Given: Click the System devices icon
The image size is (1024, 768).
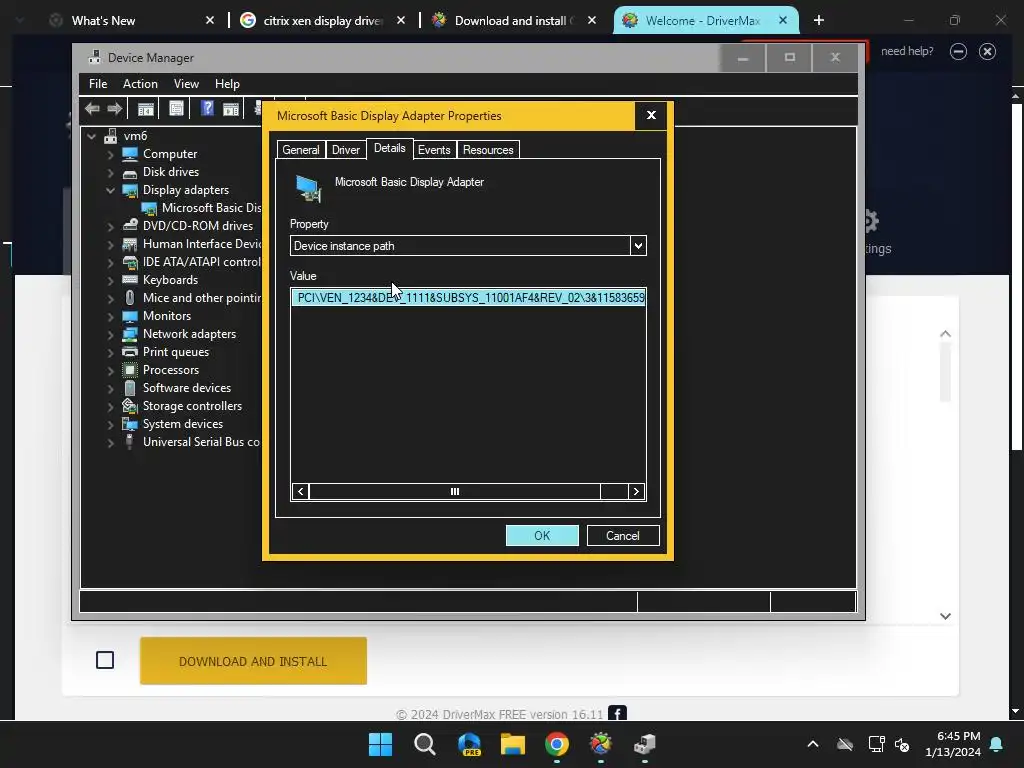Looking at the screenshot, I should click(x=130, y=424).
